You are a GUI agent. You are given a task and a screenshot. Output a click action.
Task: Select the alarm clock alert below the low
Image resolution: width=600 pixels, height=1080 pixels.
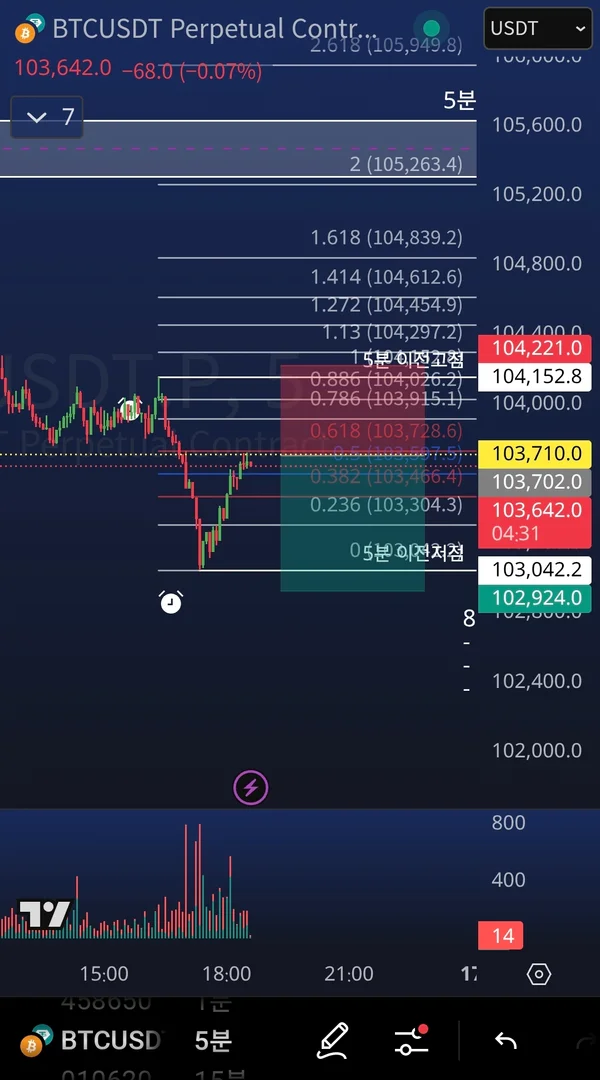tap(171, 601)
